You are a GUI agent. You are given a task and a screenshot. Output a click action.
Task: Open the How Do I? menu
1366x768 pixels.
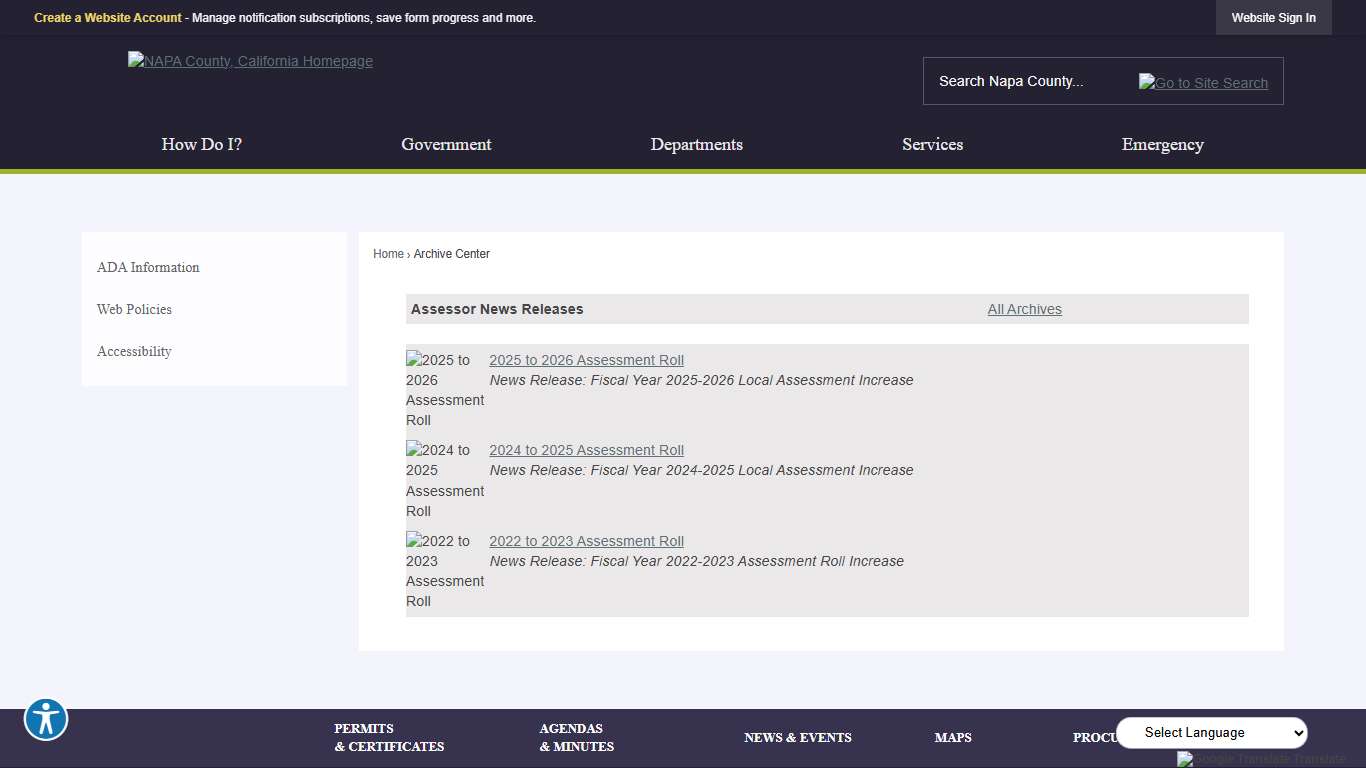pos(202,144)
